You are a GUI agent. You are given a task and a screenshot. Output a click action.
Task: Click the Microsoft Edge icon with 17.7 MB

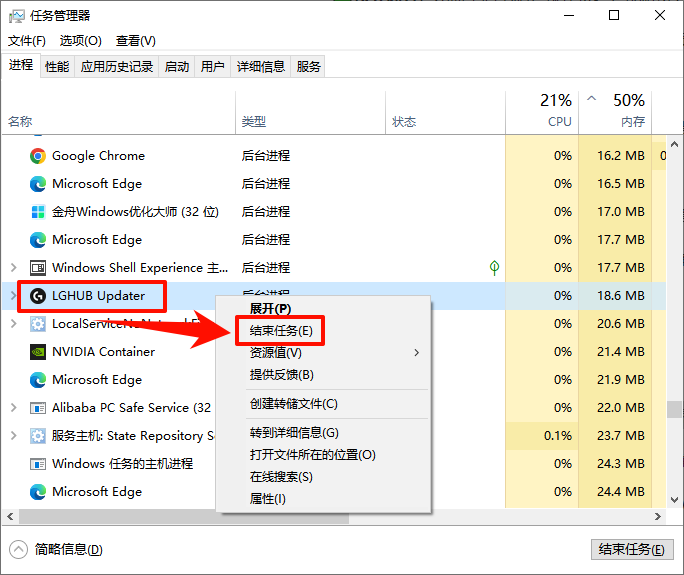tap(38, 240)
